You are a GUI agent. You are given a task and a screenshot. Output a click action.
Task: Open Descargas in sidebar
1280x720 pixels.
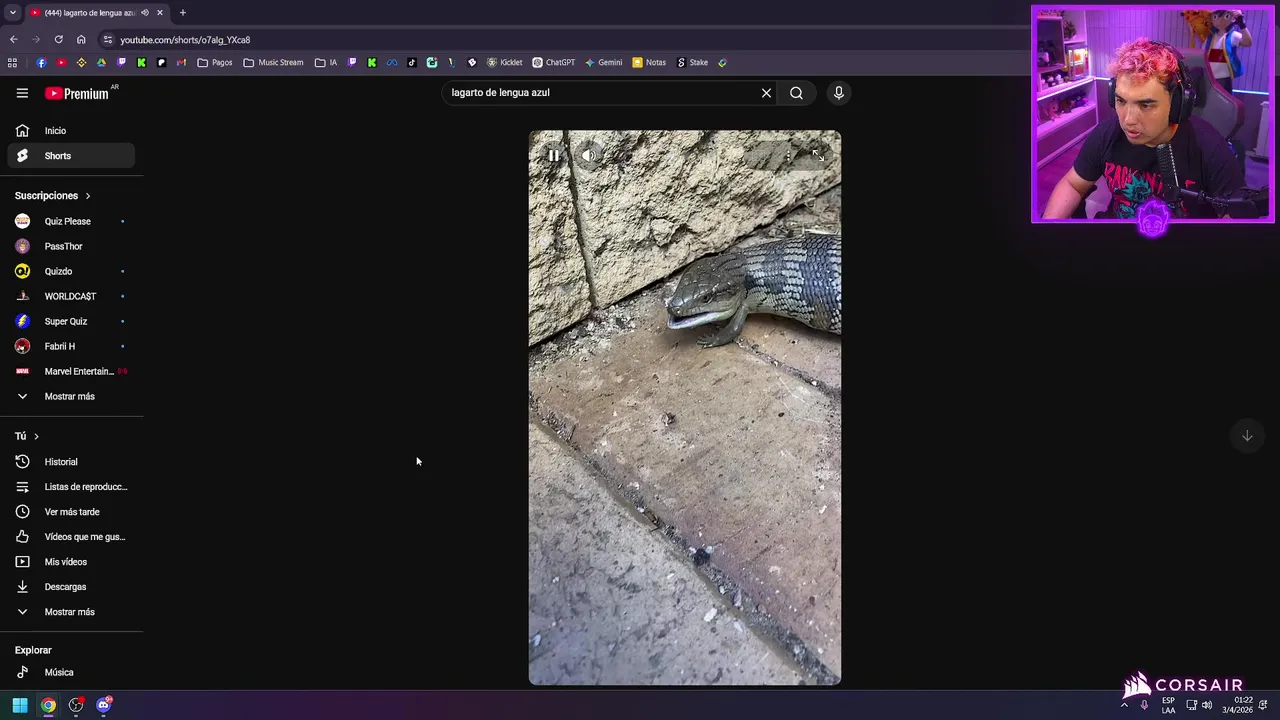(71, 587)
